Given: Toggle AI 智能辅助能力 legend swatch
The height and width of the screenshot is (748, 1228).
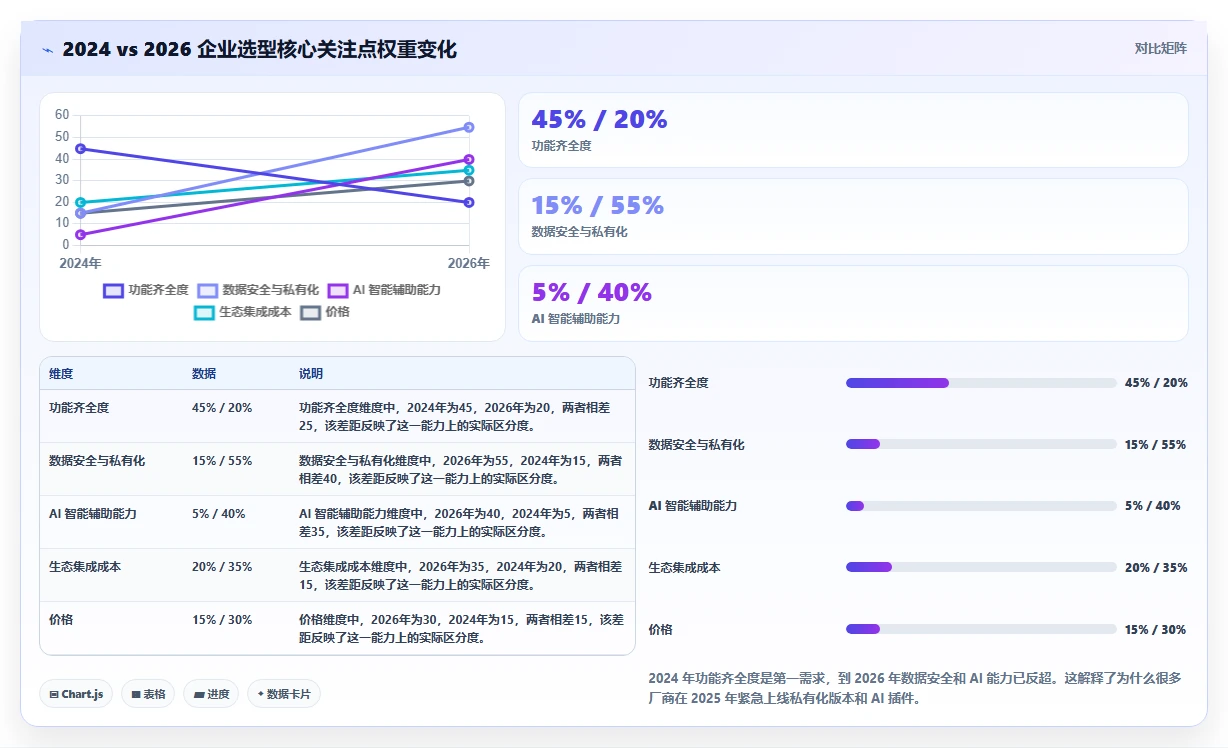Looking at the screenshot, I should (338, 290).
